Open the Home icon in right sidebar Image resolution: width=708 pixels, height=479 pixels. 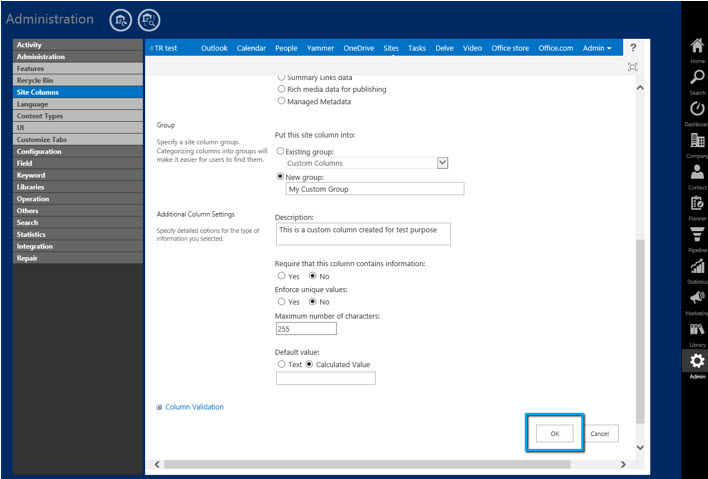tap(697, 46)
